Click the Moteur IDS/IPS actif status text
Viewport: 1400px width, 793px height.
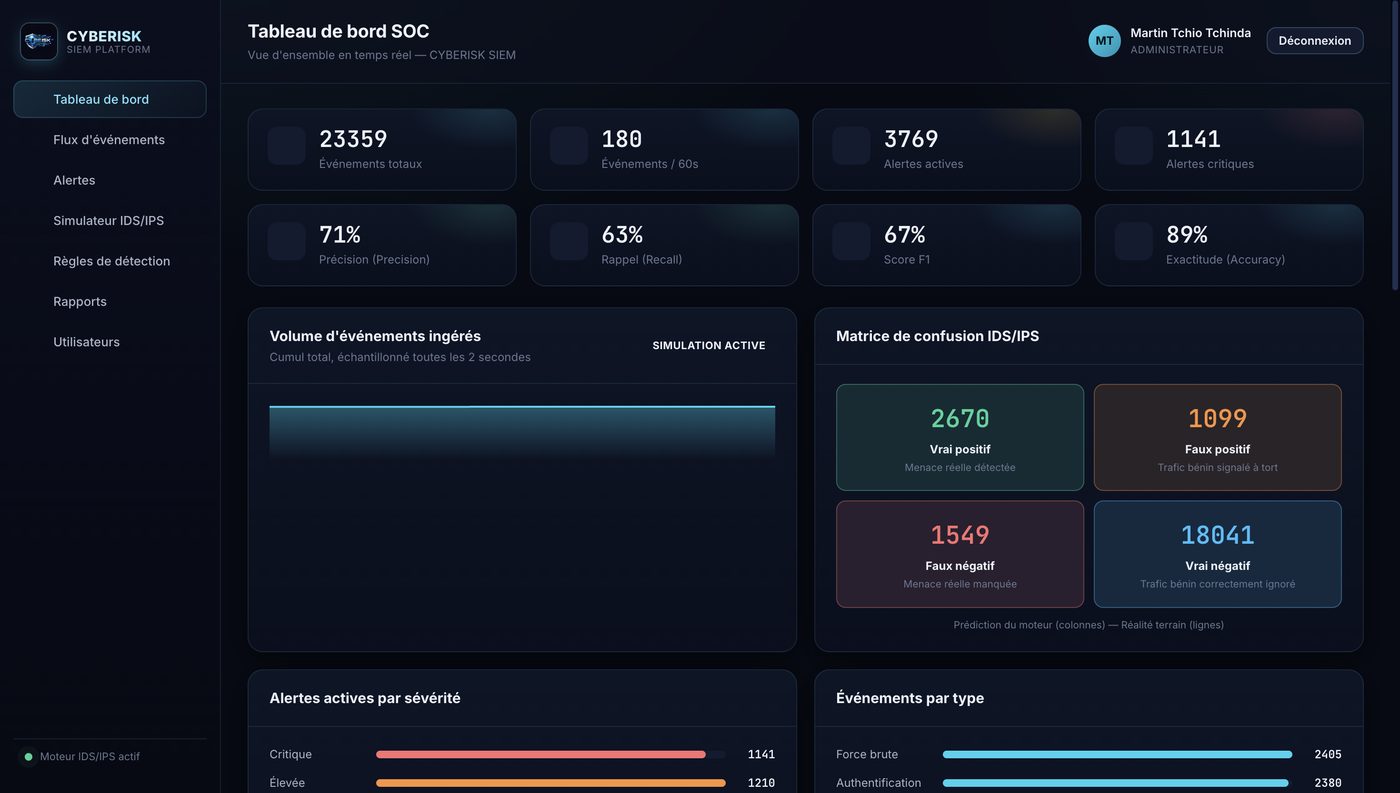point(90,757)
